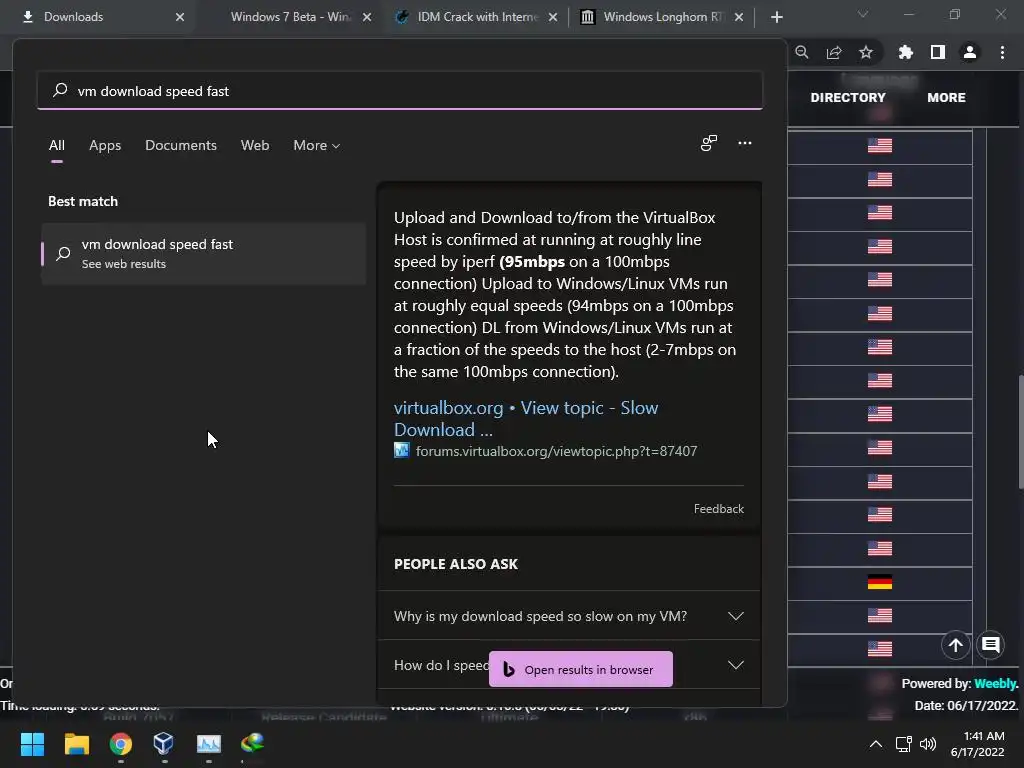Select best match vm download speed fast

coord(203,253)
